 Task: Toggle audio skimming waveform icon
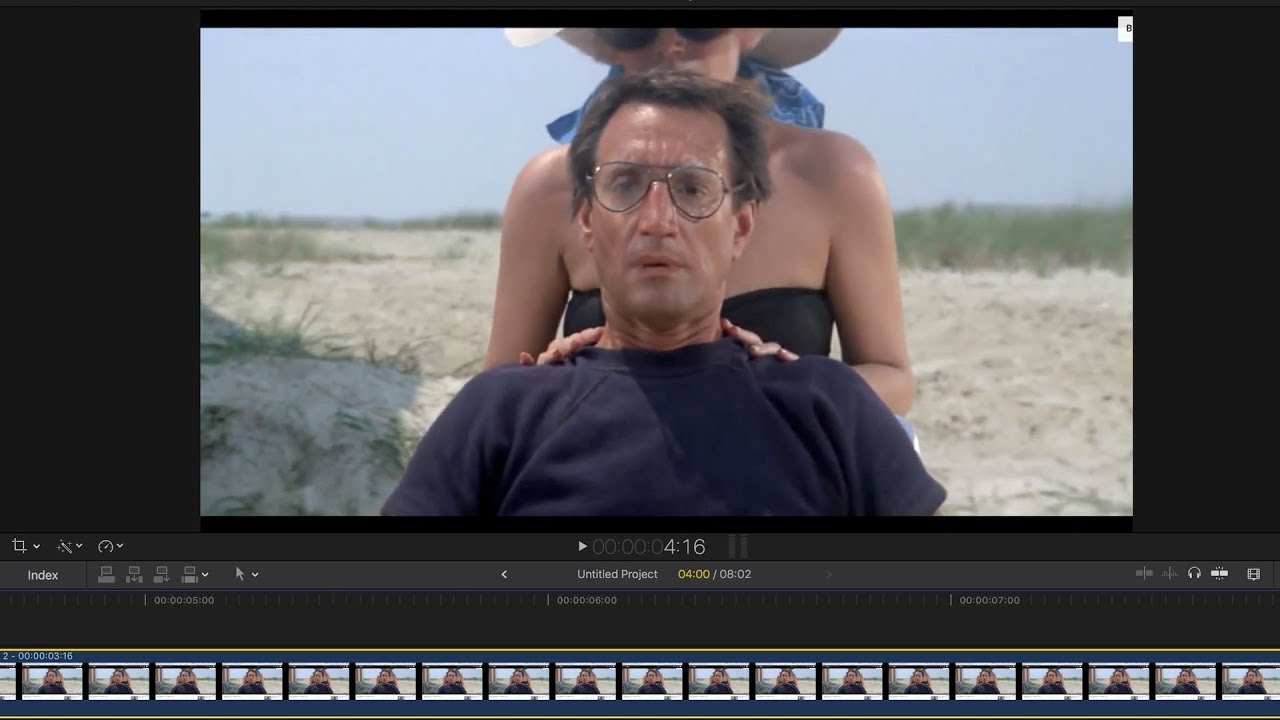click(1169, 573)
